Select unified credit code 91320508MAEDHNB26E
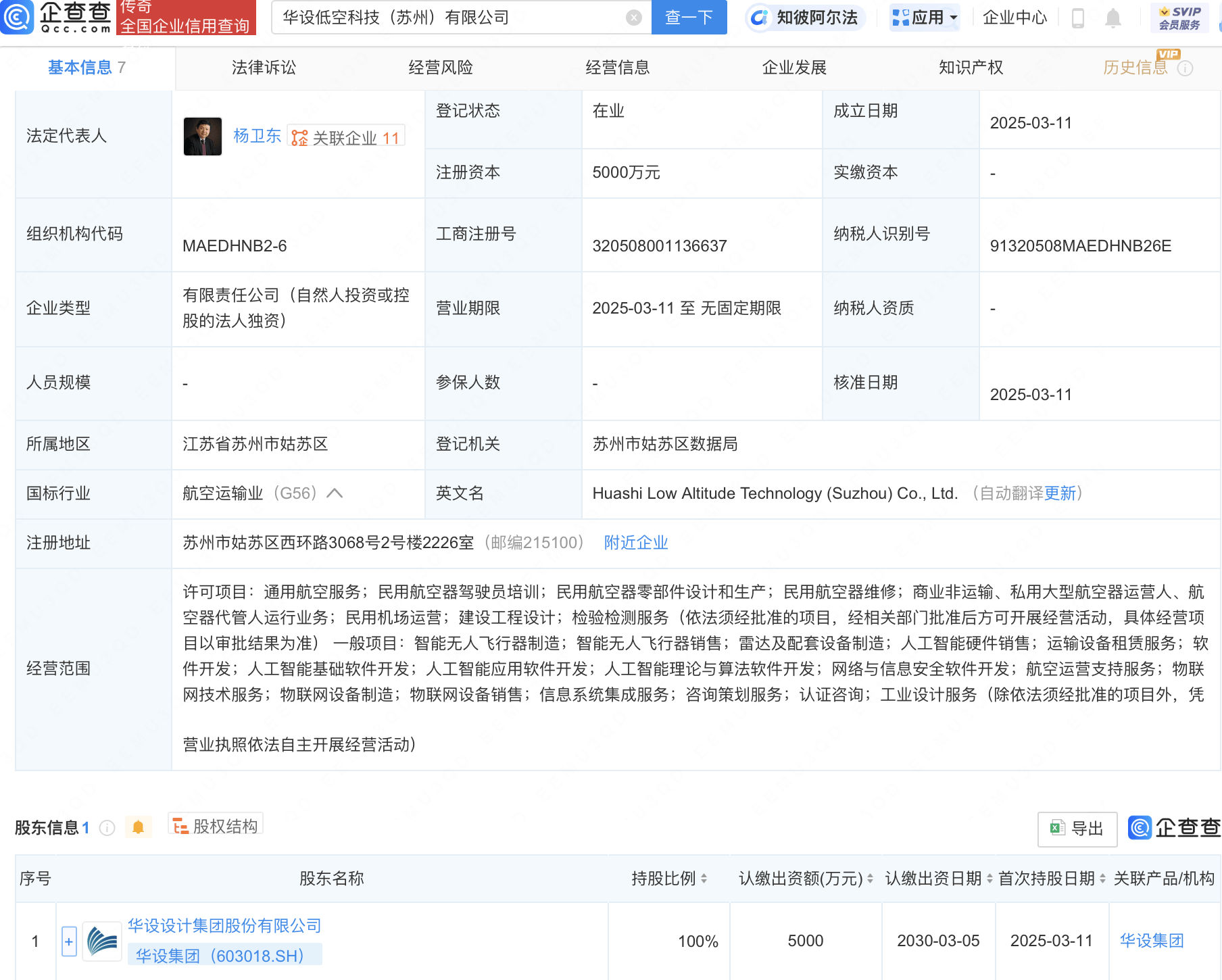 [x=1080, y=246]
